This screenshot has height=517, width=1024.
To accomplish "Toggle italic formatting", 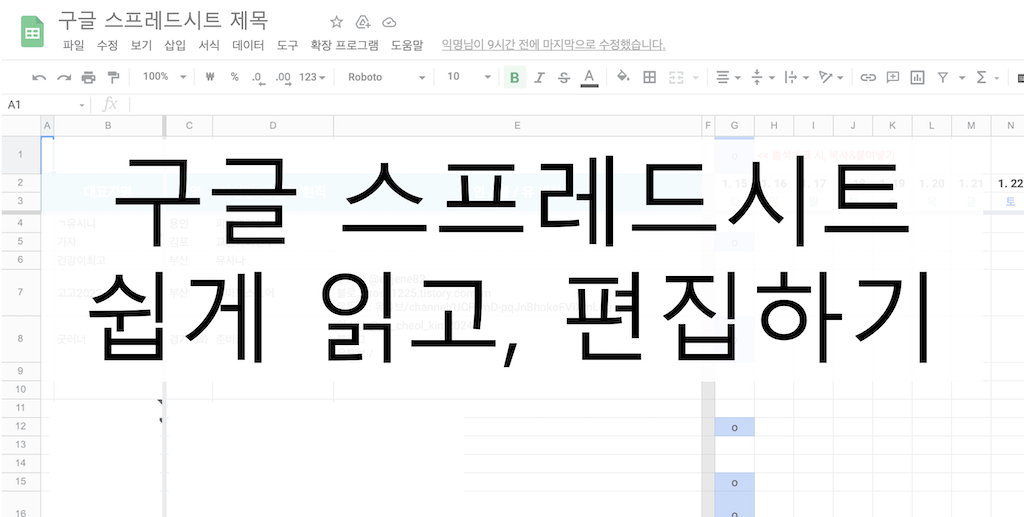I will pyautogui.click(x=539, y=78).
